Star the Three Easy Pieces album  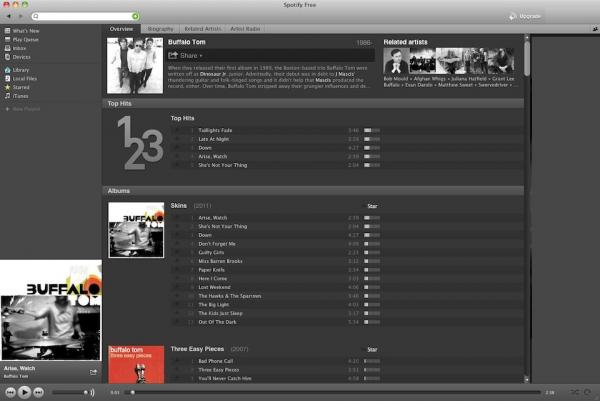pyautogui.click(x=372, y=350)
